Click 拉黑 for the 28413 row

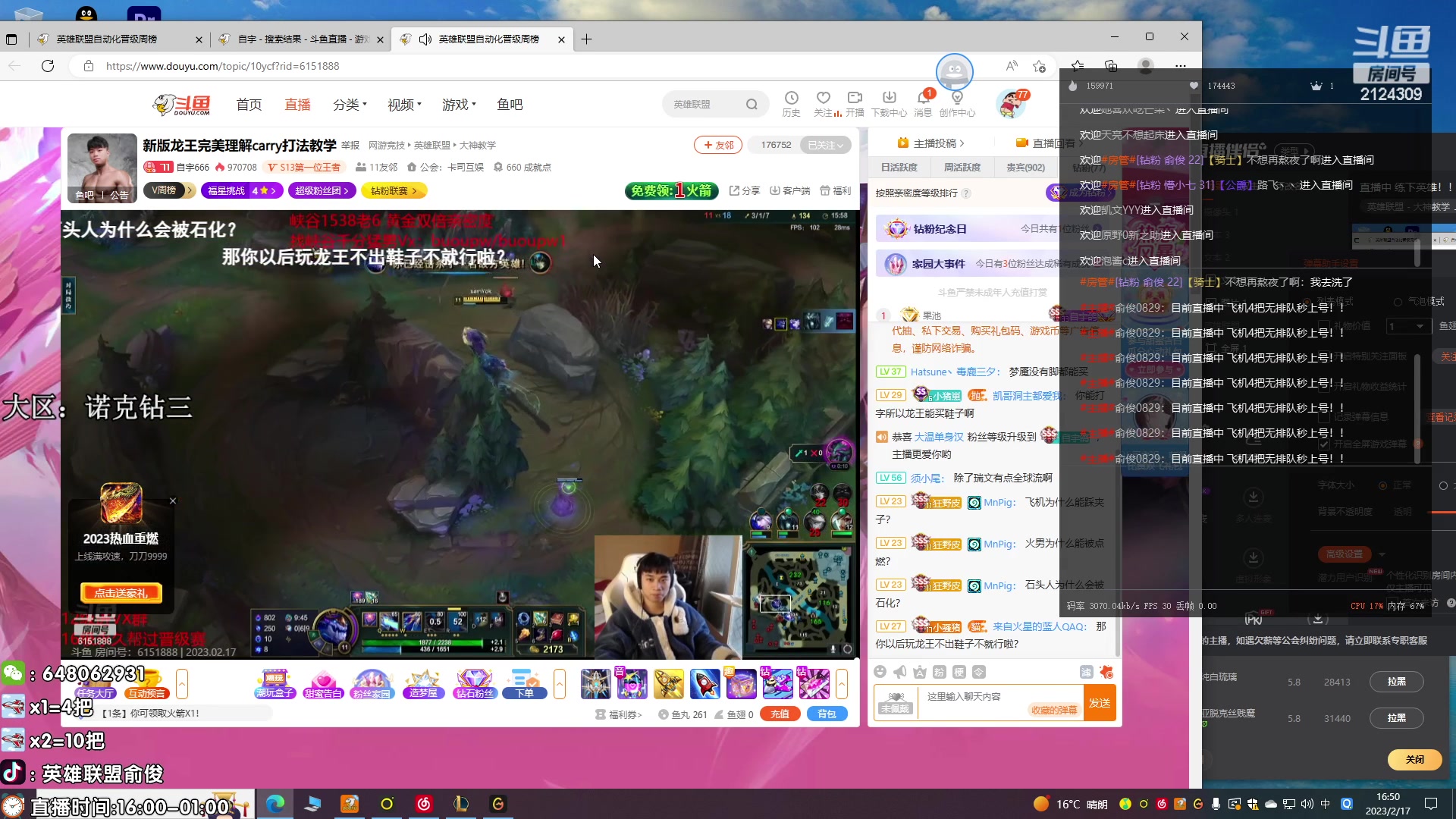pyautogui.click(x=1396, y=682)
